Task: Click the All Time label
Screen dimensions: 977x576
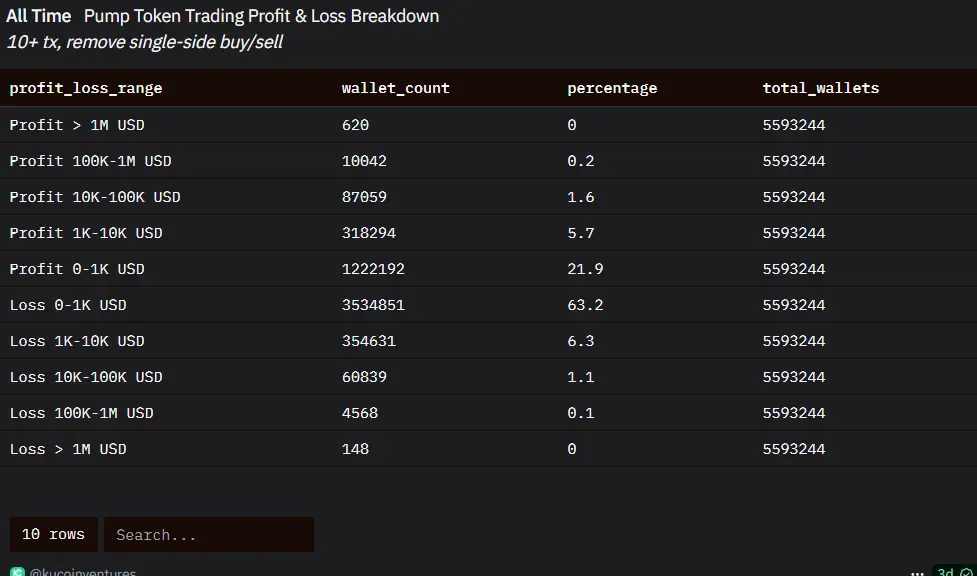Action: 39,16
